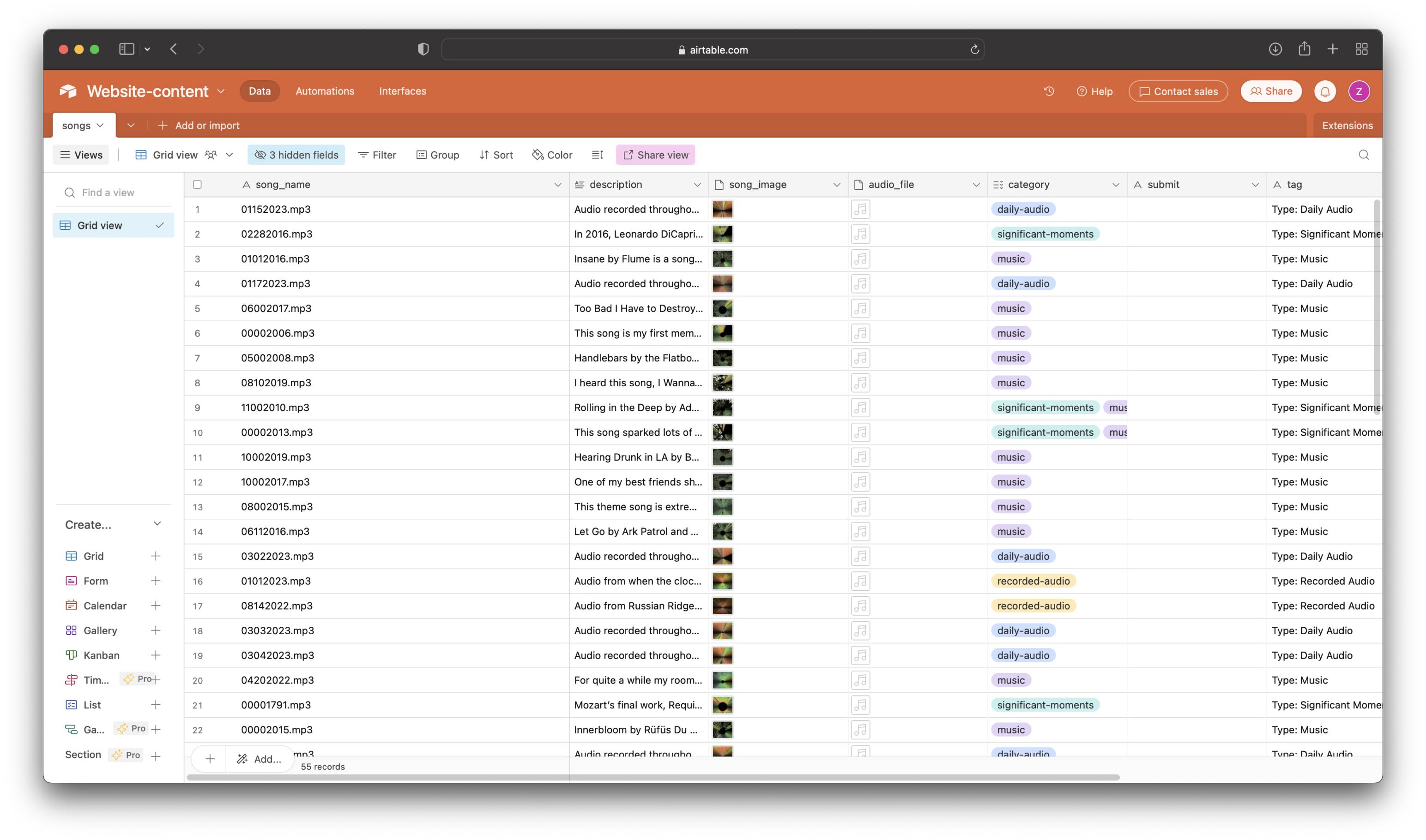Open the Group menu
Screen dimensions: 1426x840
click(438, 155)
